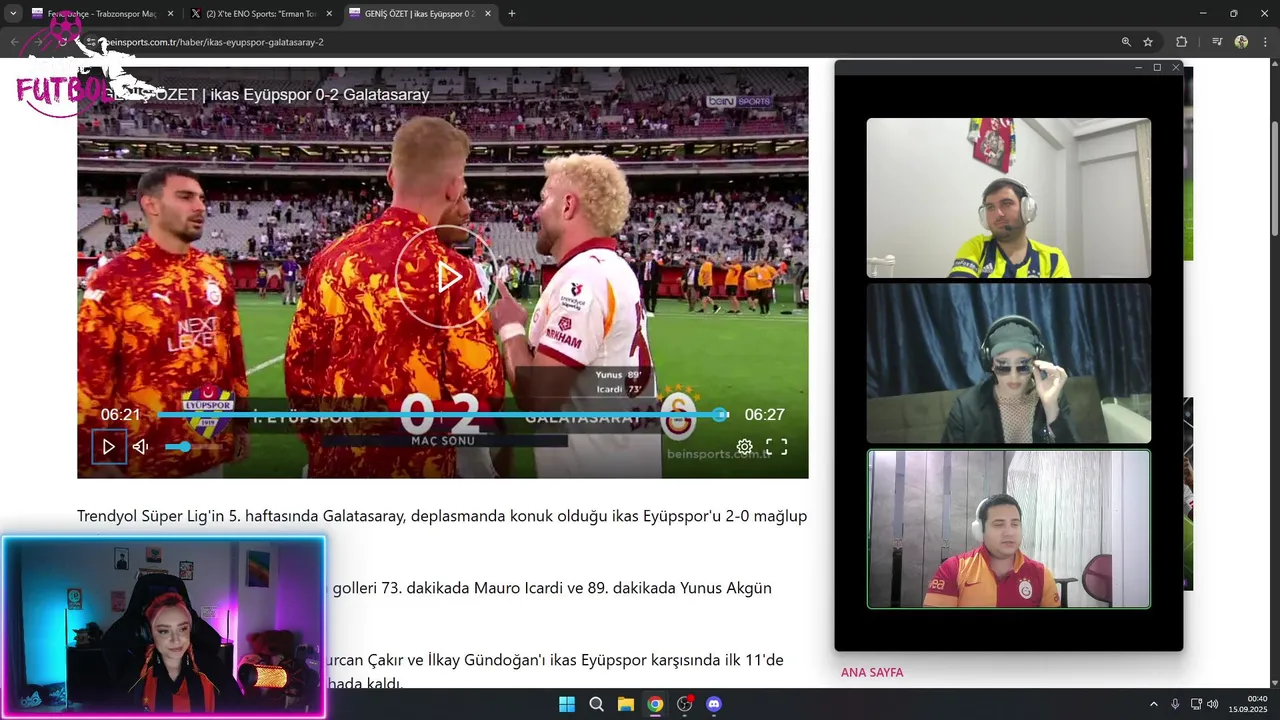Select the Galatasaray jersey webcam tile
Image resolution: width=1280 pixels, height=720 pixels.
point(1008,529)
